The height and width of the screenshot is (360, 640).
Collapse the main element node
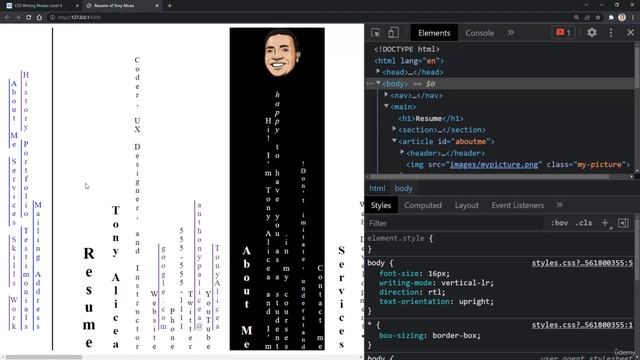(x=386, y=106)
